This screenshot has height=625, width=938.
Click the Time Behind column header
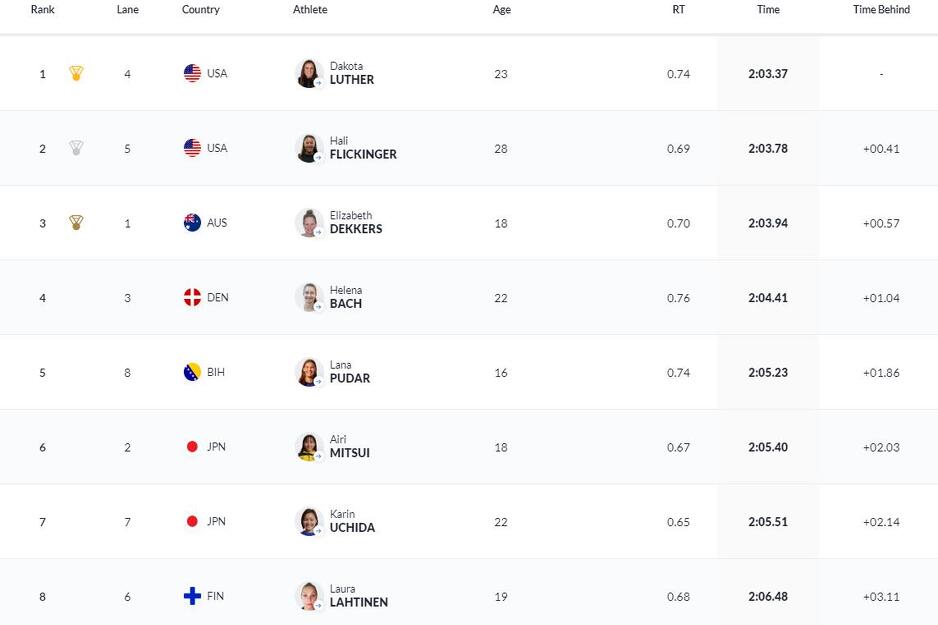click(x=881, y=10)
